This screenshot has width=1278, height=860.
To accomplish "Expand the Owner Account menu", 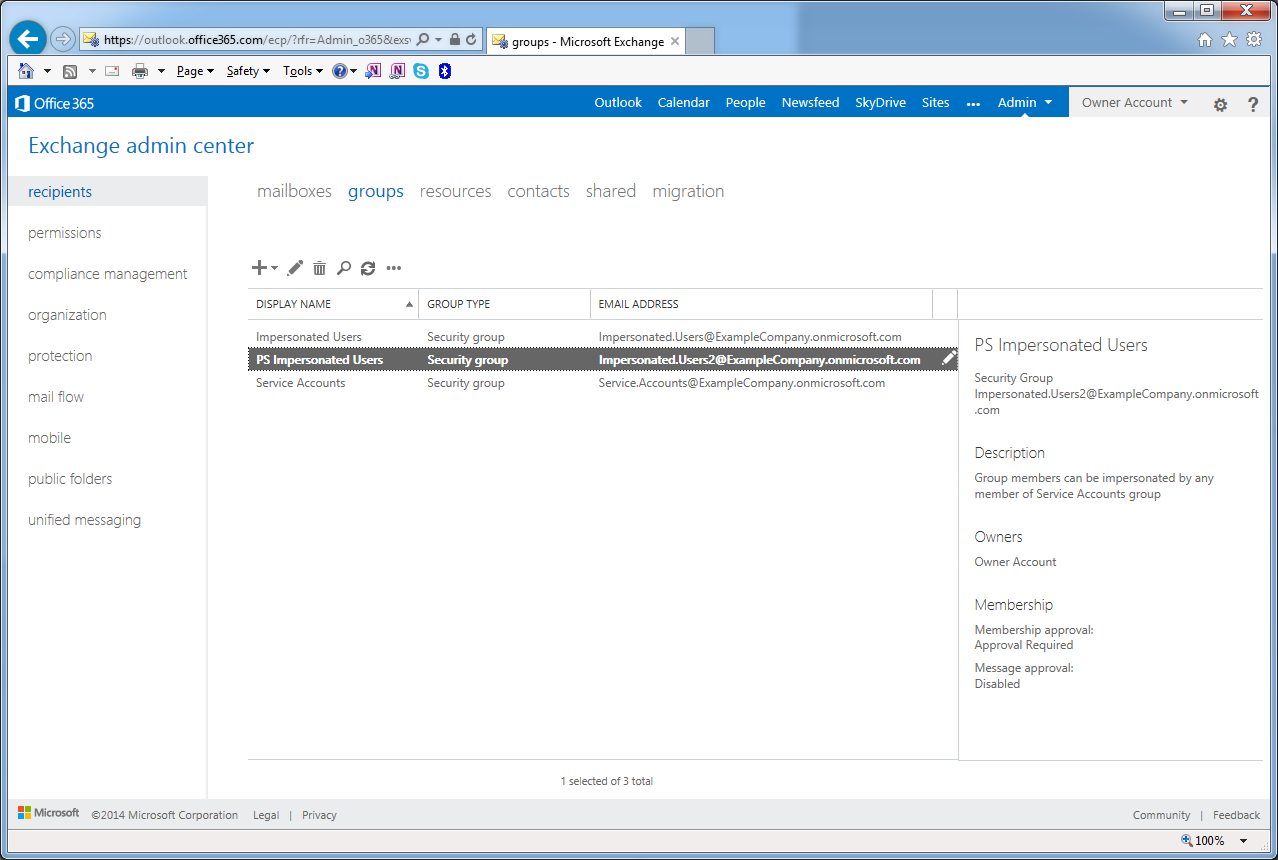I will coord(1134,102).
